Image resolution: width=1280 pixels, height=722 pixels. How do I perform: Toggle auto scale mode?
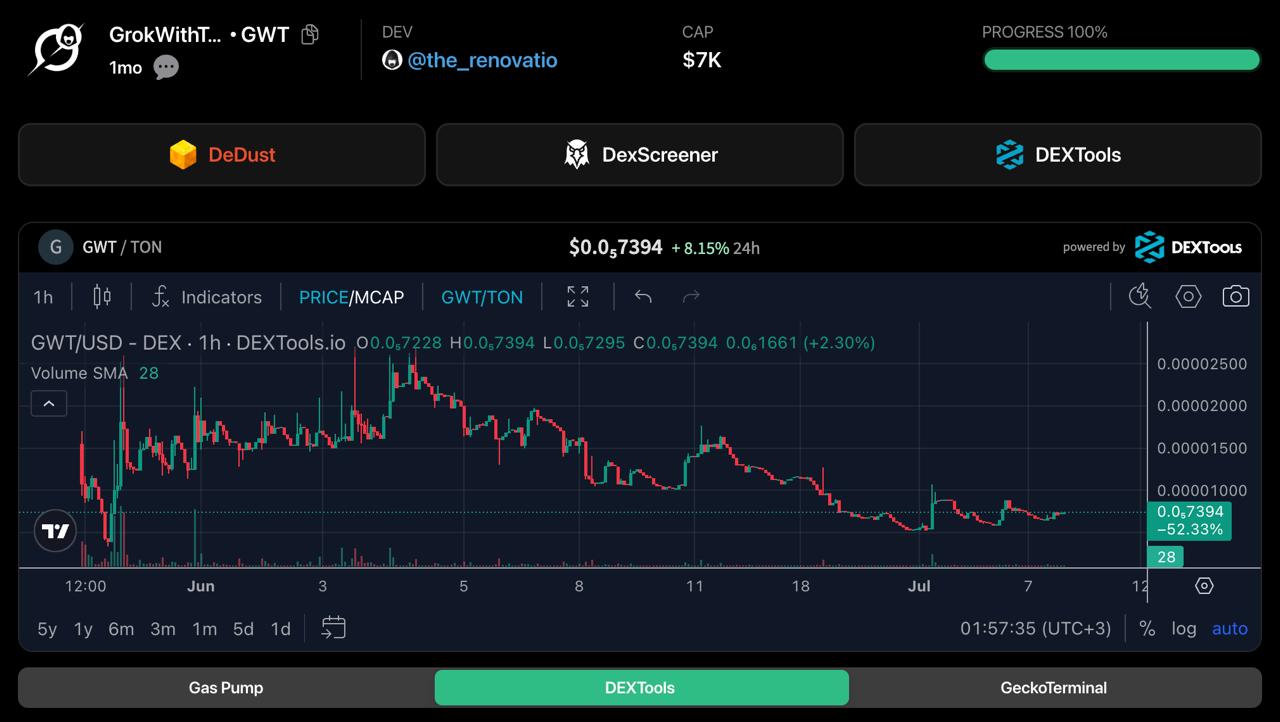[1230, 629]
